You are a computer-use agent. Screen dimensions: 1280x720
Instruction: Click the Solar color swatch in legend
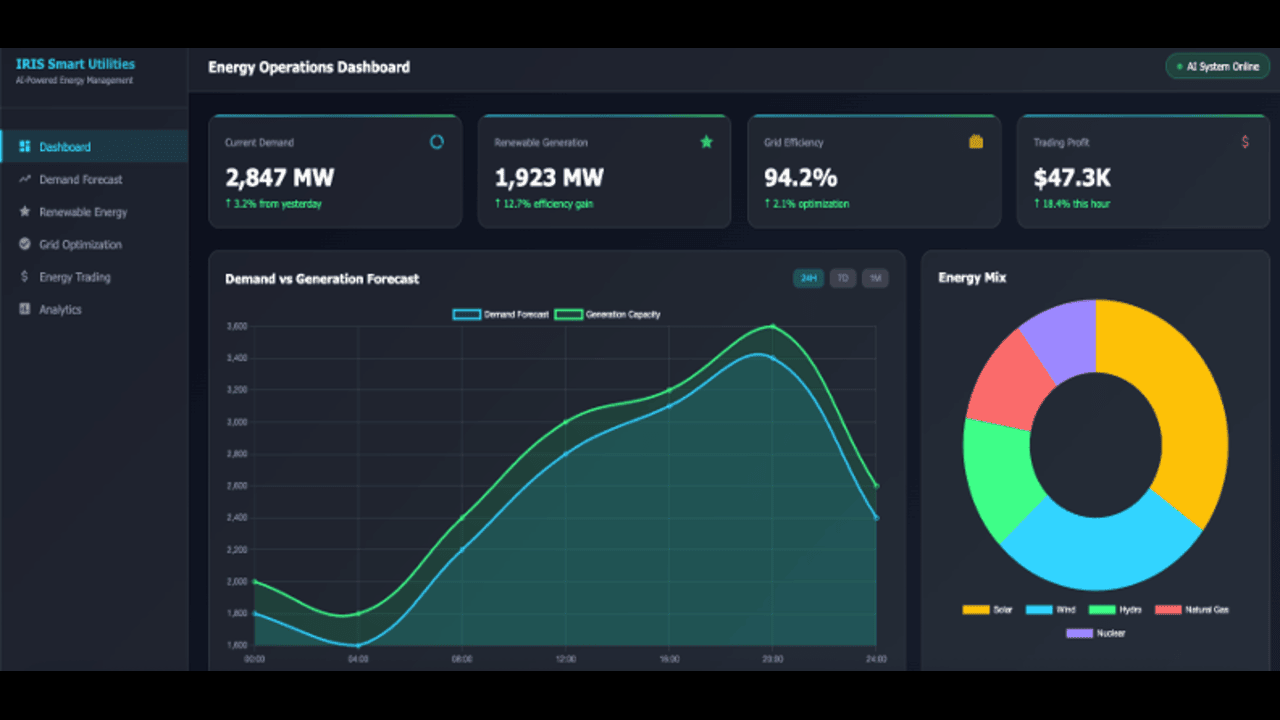tap(975, 609)
